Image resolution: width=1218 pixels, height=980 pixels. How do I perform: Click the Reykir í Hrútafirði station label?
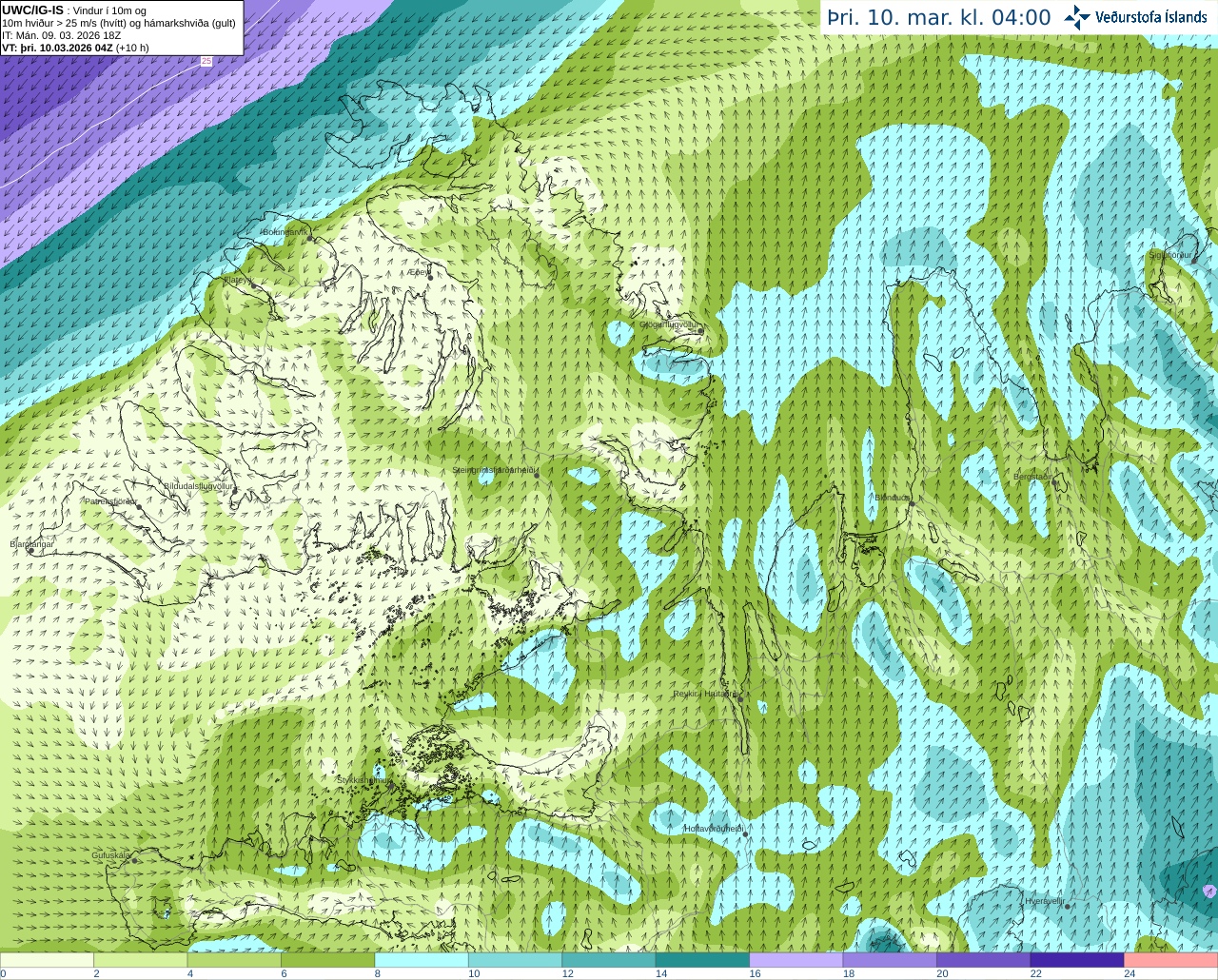pyautogui.click(x=705, y=694)
